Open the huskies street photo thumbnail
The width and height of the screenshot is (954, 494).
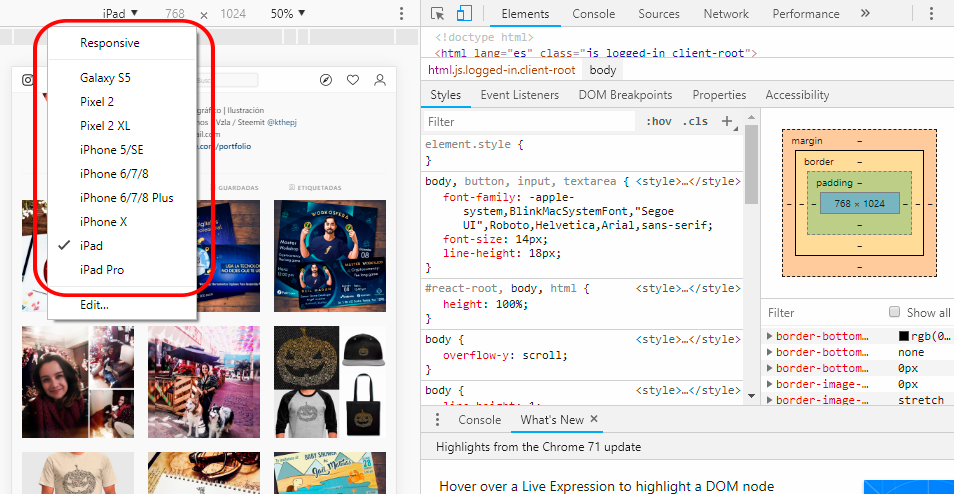coord(204,382)
